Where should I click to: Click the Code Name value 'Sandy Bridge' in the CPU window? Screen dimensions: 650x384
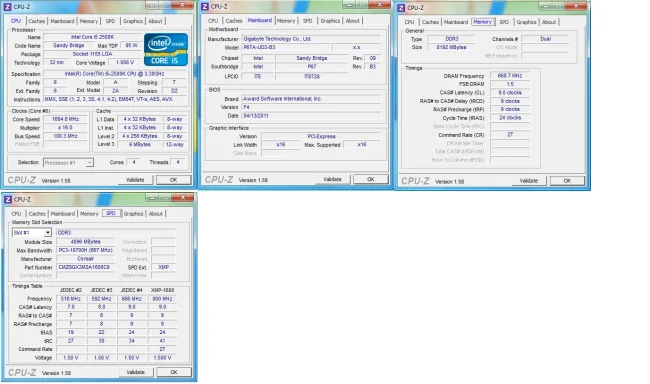(69, 46)
